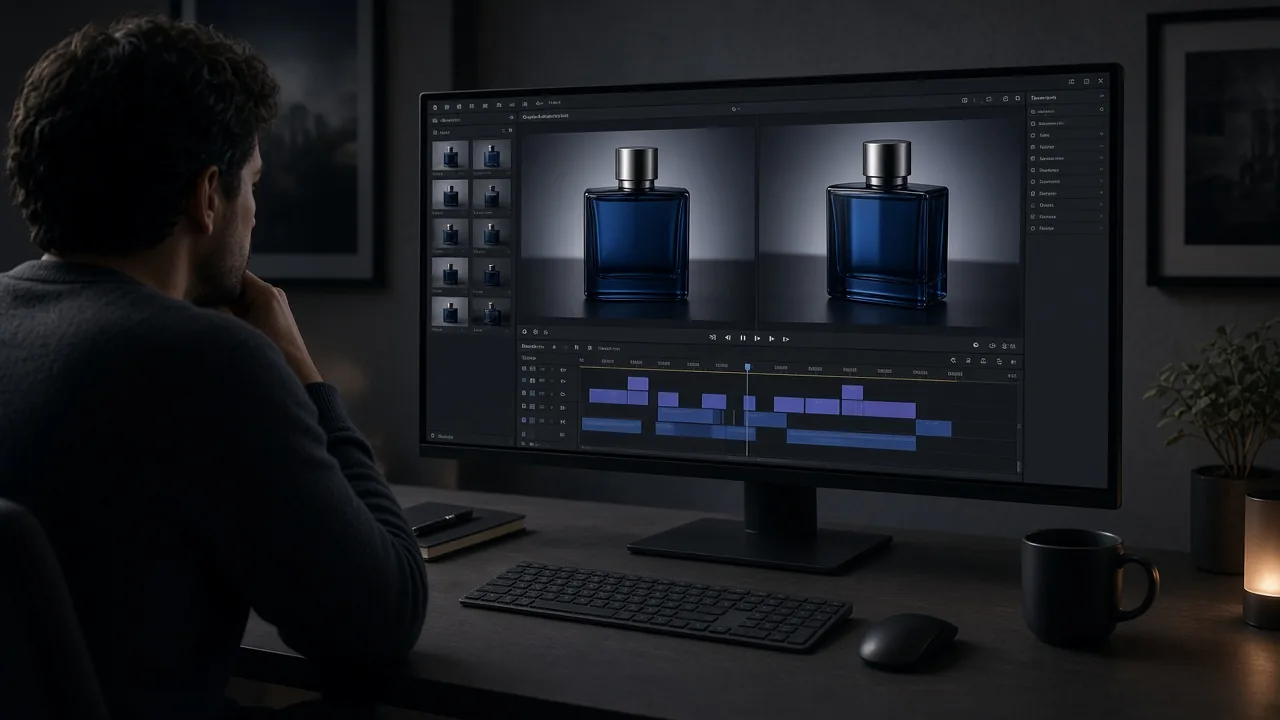This screenshot has height=720, width=1280.
Task: Click the blue playhead handle on timeline ruler
Action: coord(747,368)
